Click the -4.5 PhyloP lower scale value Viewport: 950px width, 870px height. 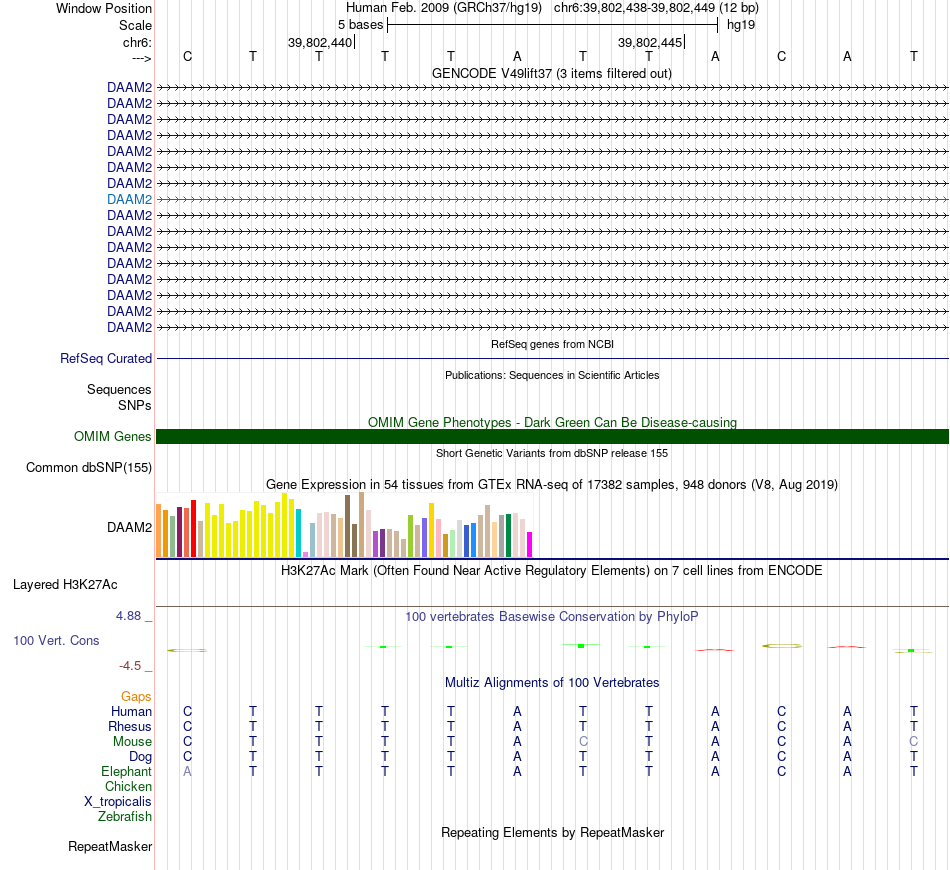point(130,666)
